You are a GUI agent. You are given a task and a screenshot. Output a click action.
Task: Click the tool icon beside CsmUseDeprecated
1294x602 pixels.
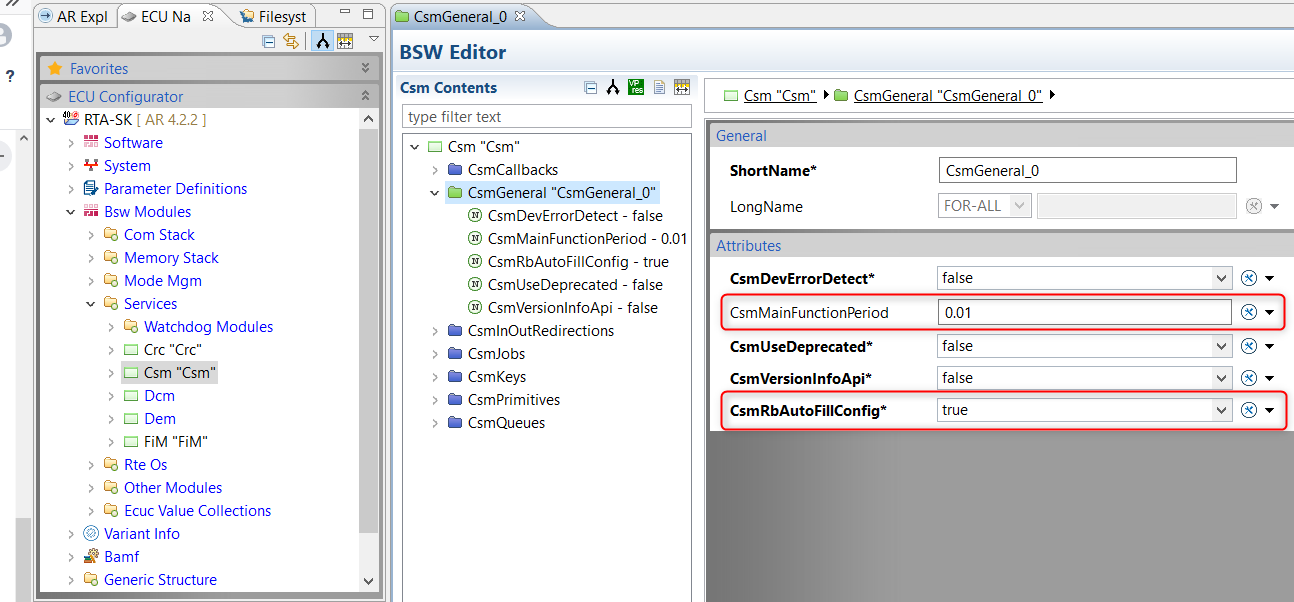click(x=1248, y=346)
